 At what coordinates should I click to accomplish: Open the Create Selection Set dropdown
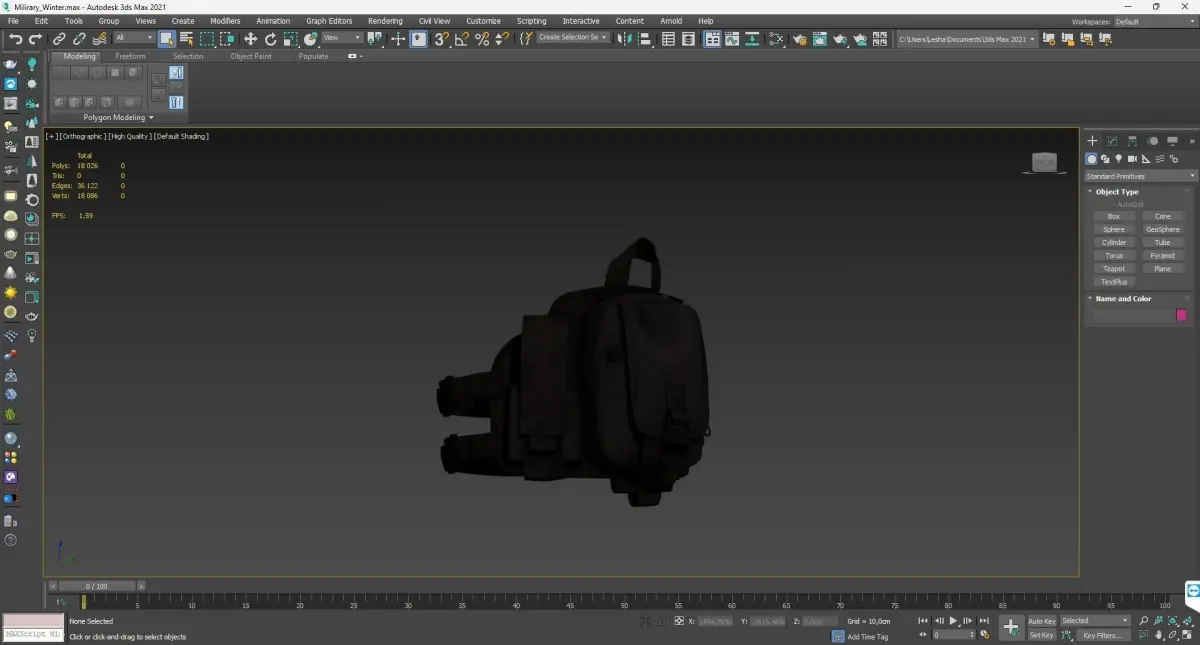pyautogui.click(x=573, y=38)
